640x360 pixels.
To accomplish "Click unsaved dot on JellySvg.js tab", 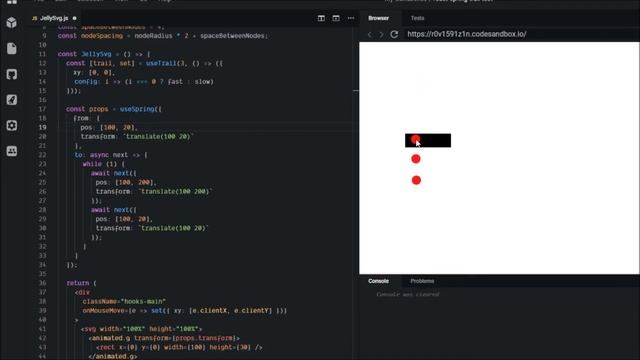I will 74,18.
